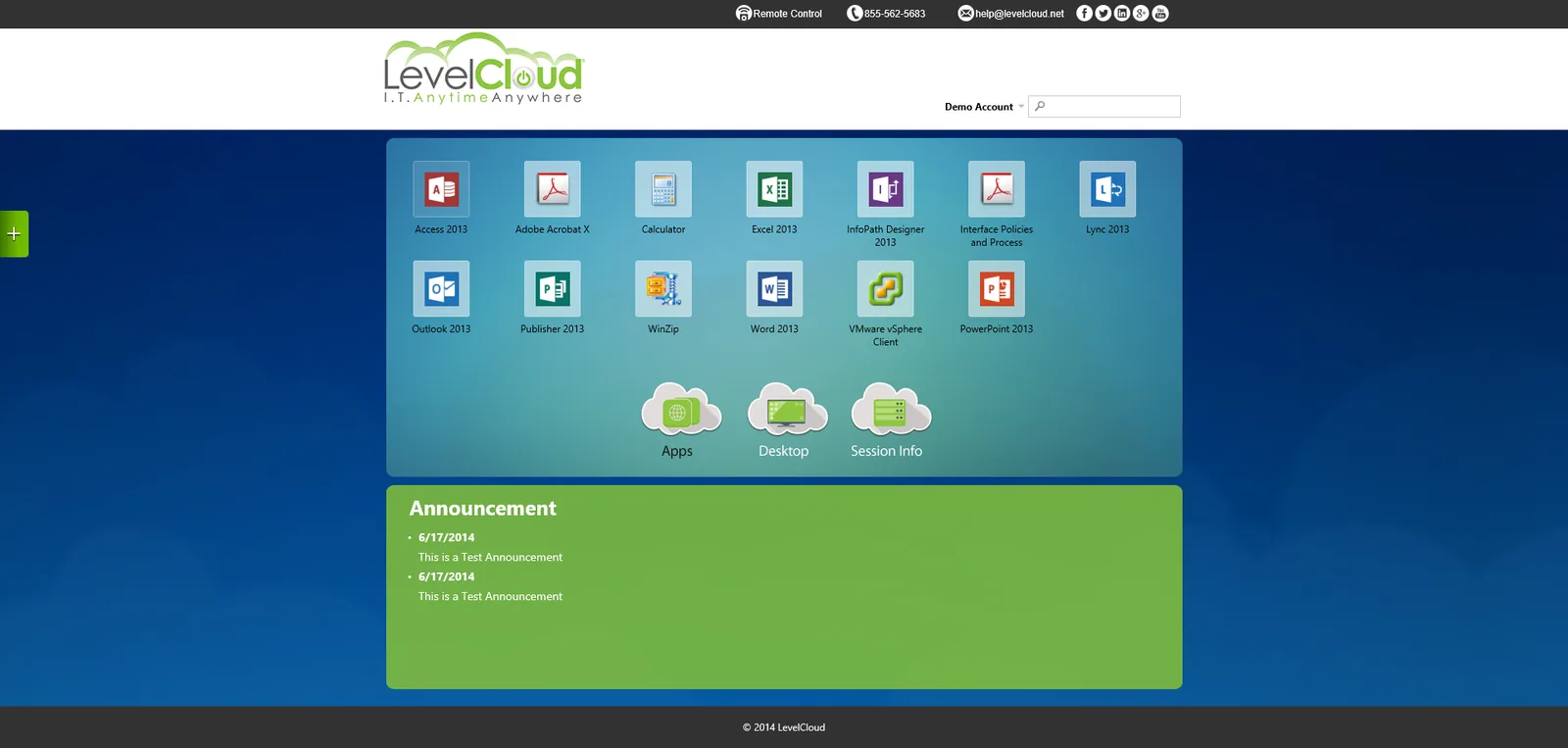
Task: Open the Access 2013 app icon
Action: click(x=441, y=189)
